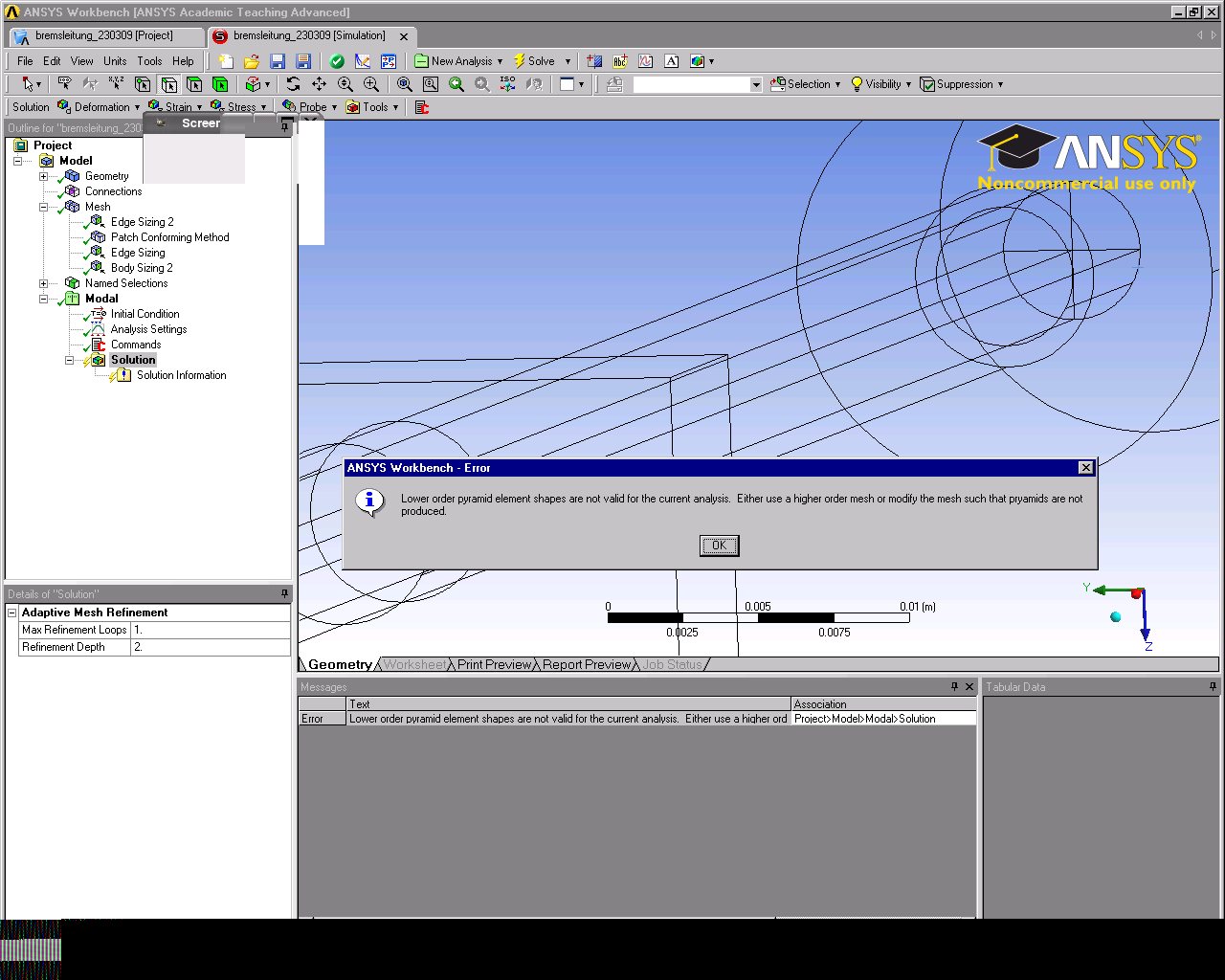1225x980 pixels.
Task: Click the Suppression button
Action: coord(962,84)
